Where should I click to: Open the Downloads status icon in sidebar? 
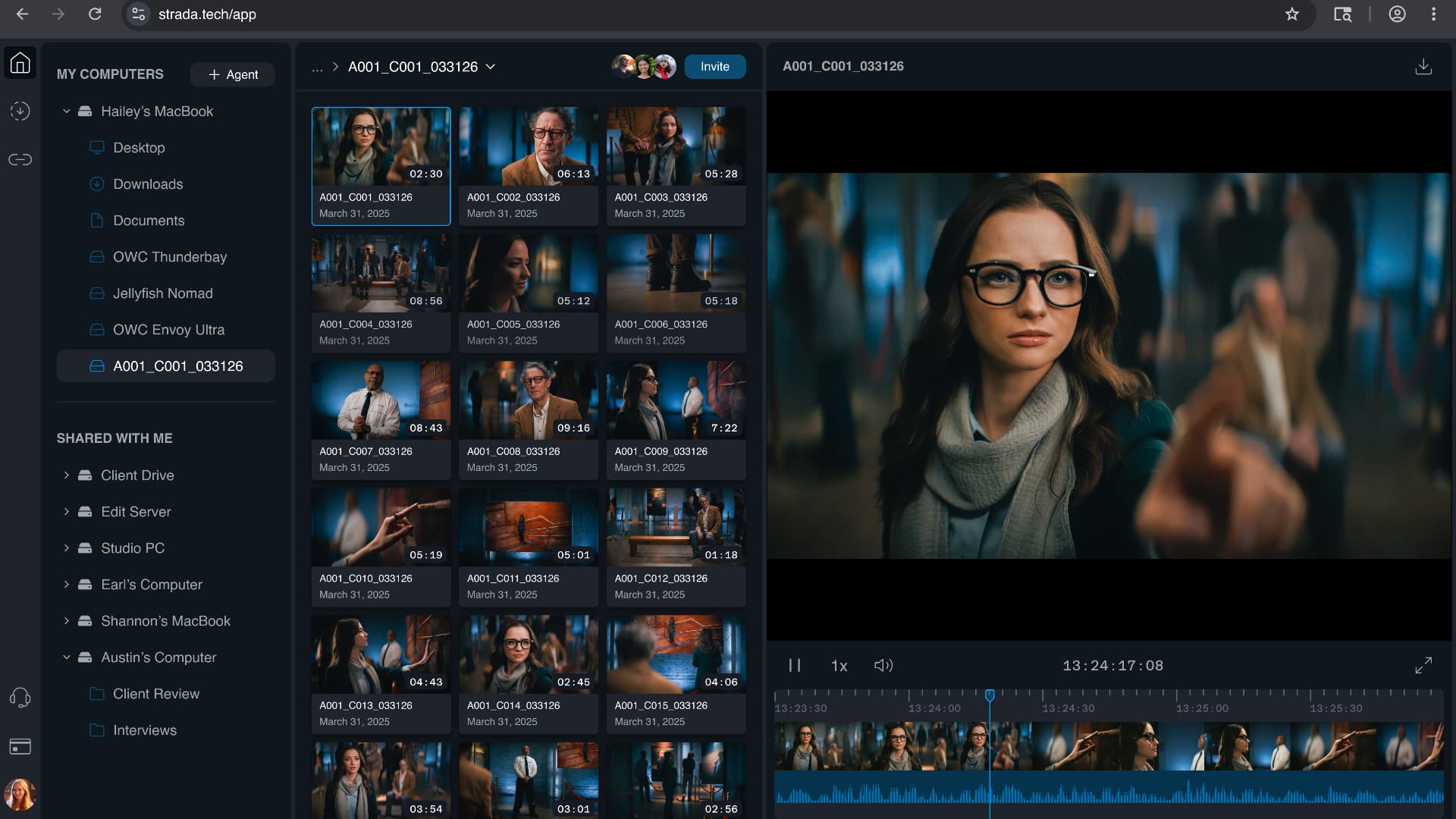pos(20,111)
